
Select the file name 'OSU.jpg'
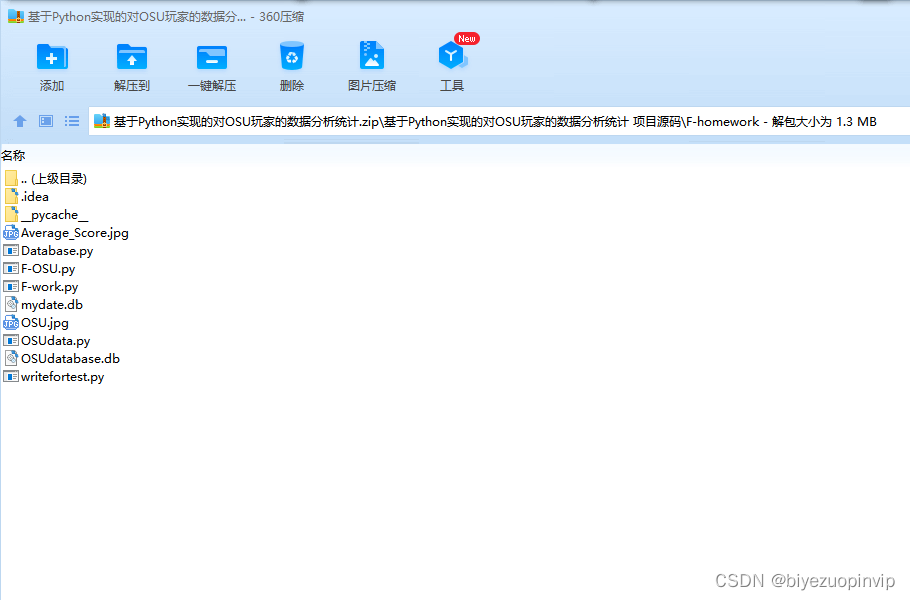(x=45, y=323)
